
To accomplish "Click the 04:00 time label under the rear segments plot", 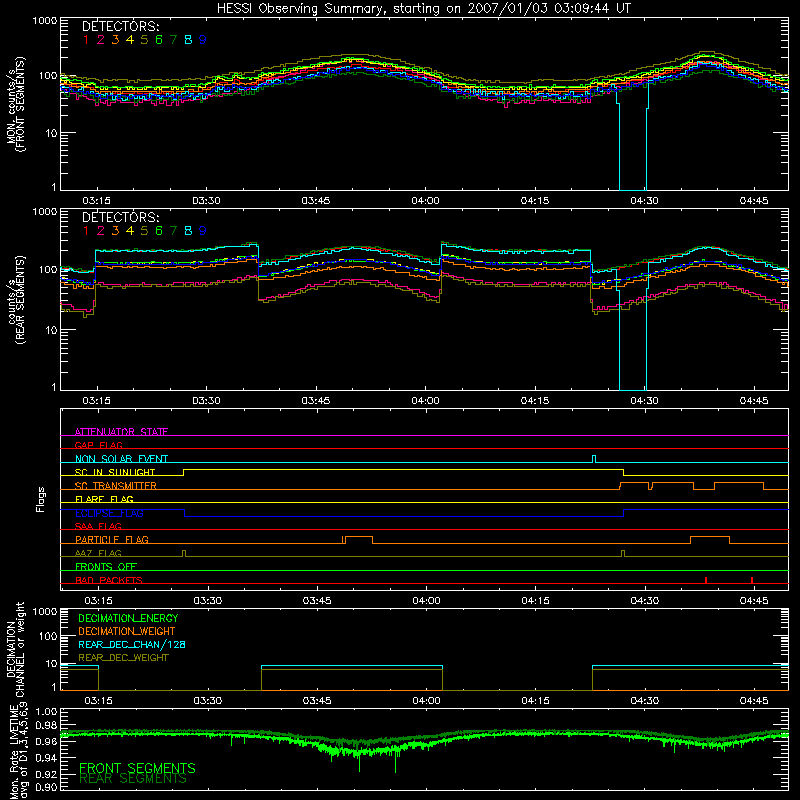I will [x=426, y=401].
